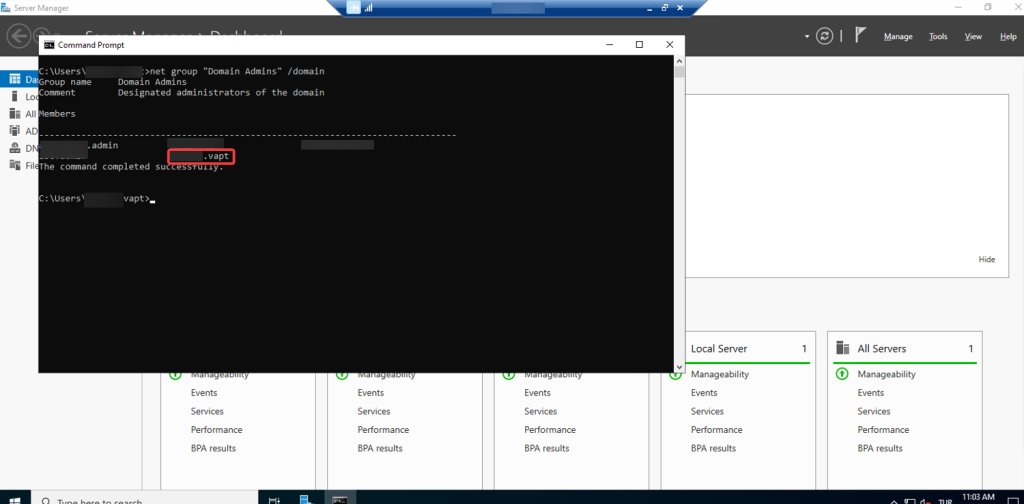
Task: Open the Tools menu
Action: (937, 37)
